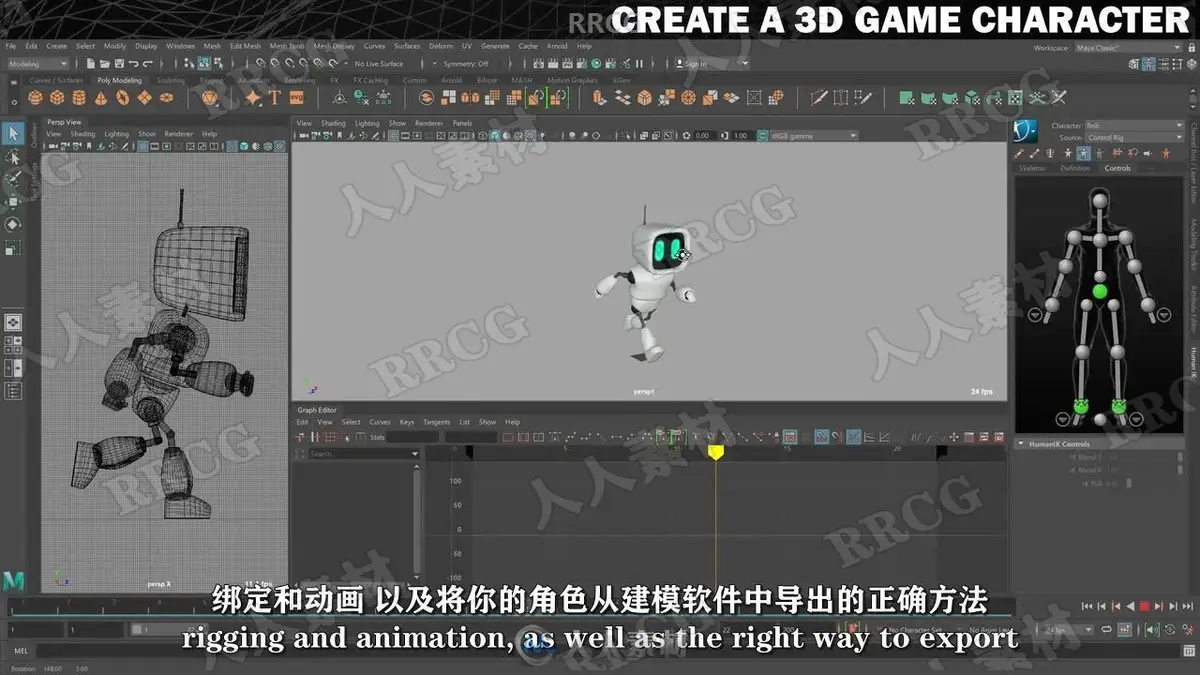The image size is (1200, 675).
Task: Open the 24 fps frame rate dropdown
Action: click(1067, 630)
